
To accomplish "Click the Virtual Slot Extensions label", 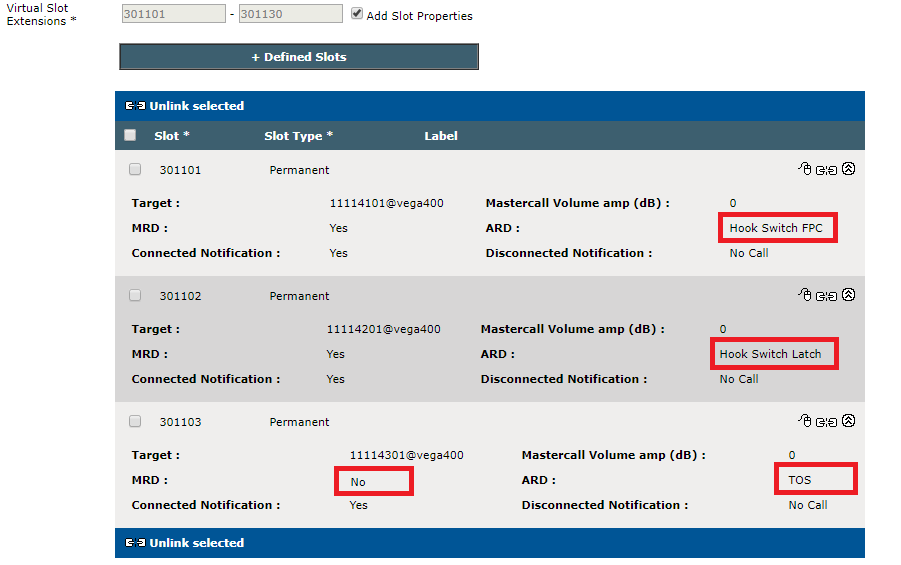I will coord(41,14).
